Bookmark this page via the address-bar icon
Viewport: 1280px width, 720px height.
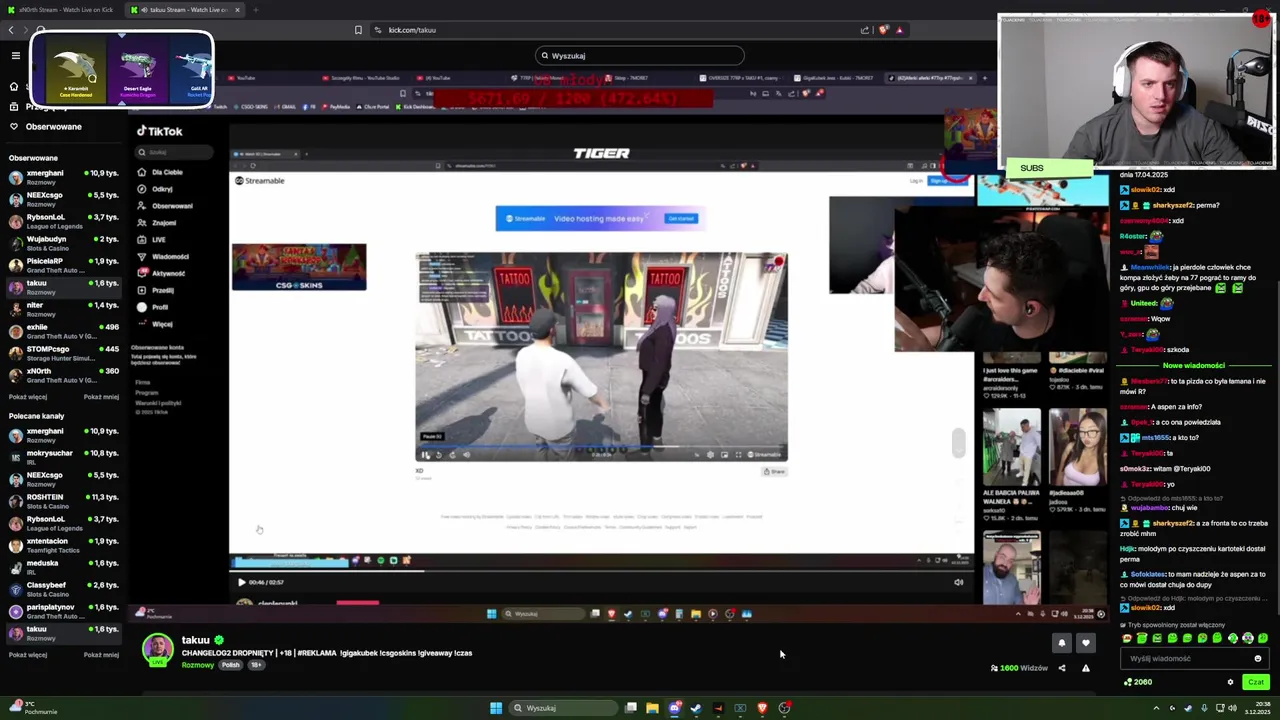pyautogui.click(x=358, y=30)
